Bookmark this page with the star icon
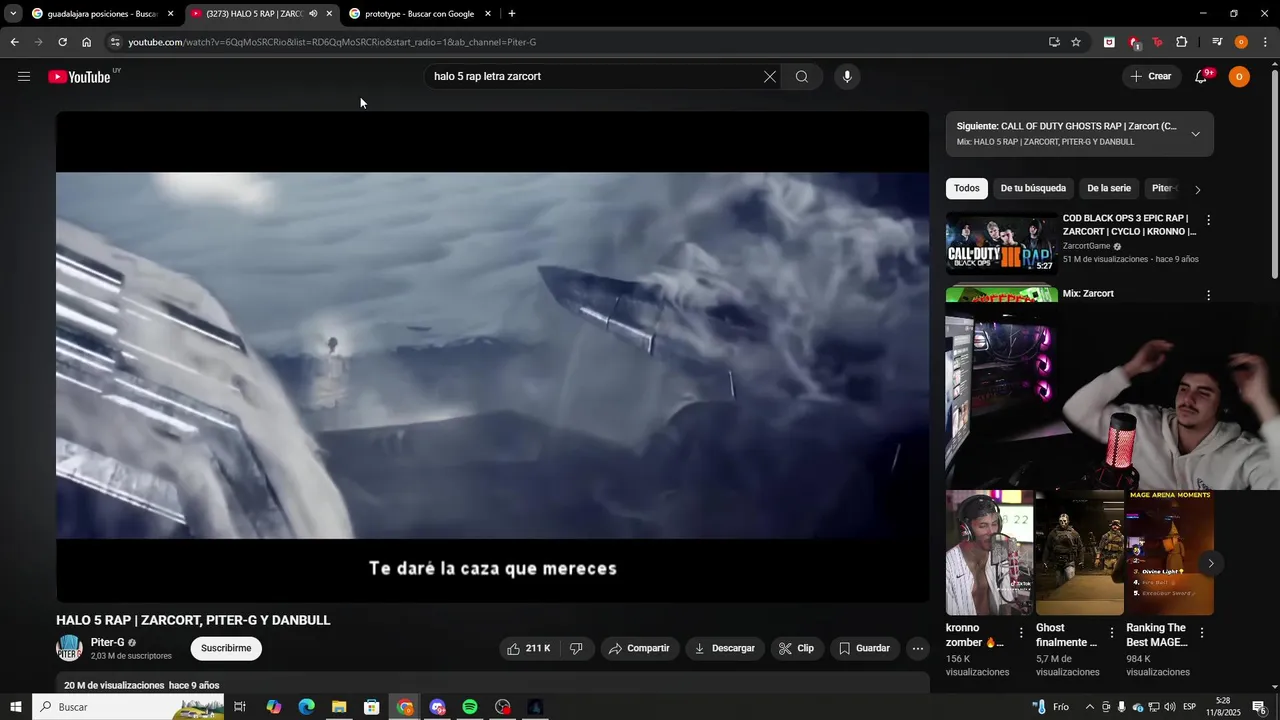The width and height of the screenshot is (1280, 720). tap(1076, 42)
